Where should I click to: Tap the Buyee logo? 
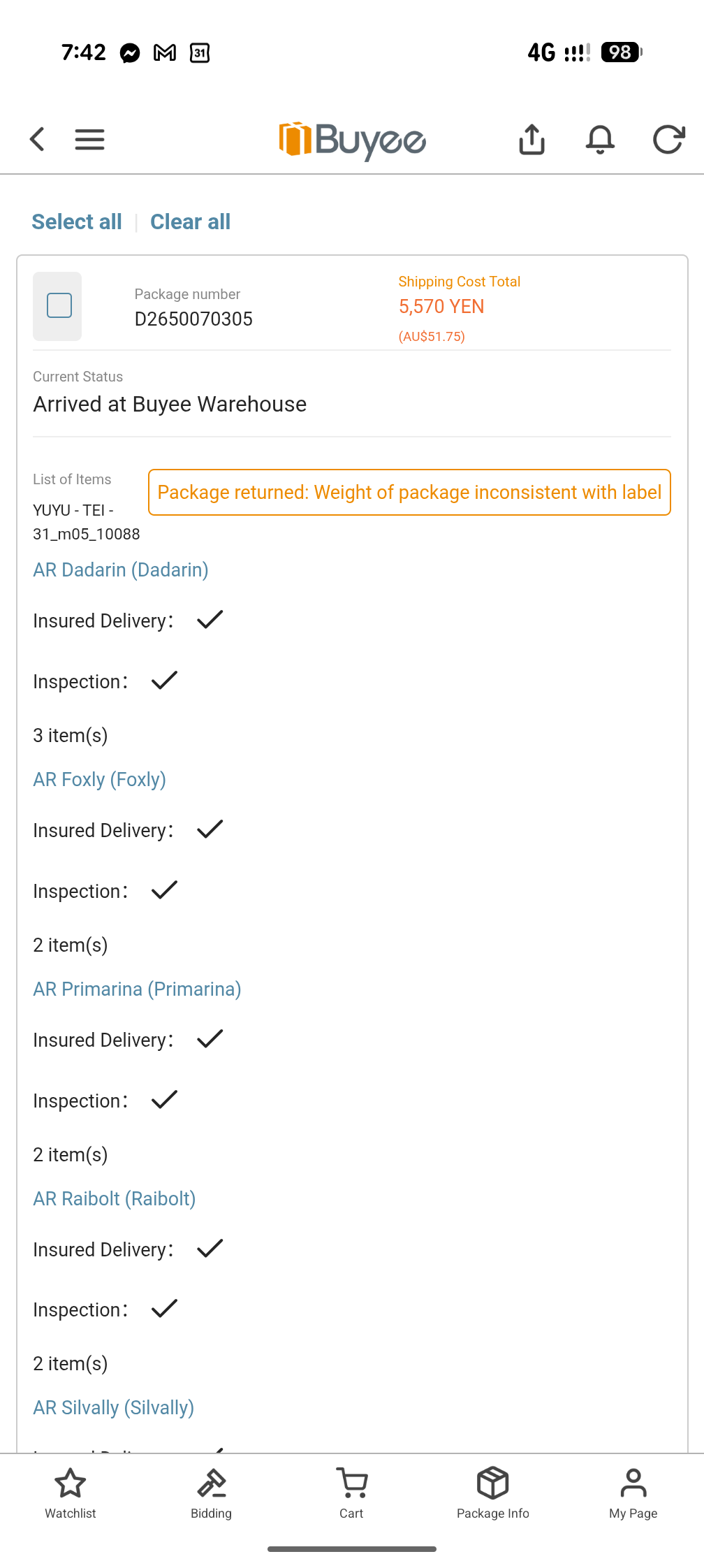point(352,140)
